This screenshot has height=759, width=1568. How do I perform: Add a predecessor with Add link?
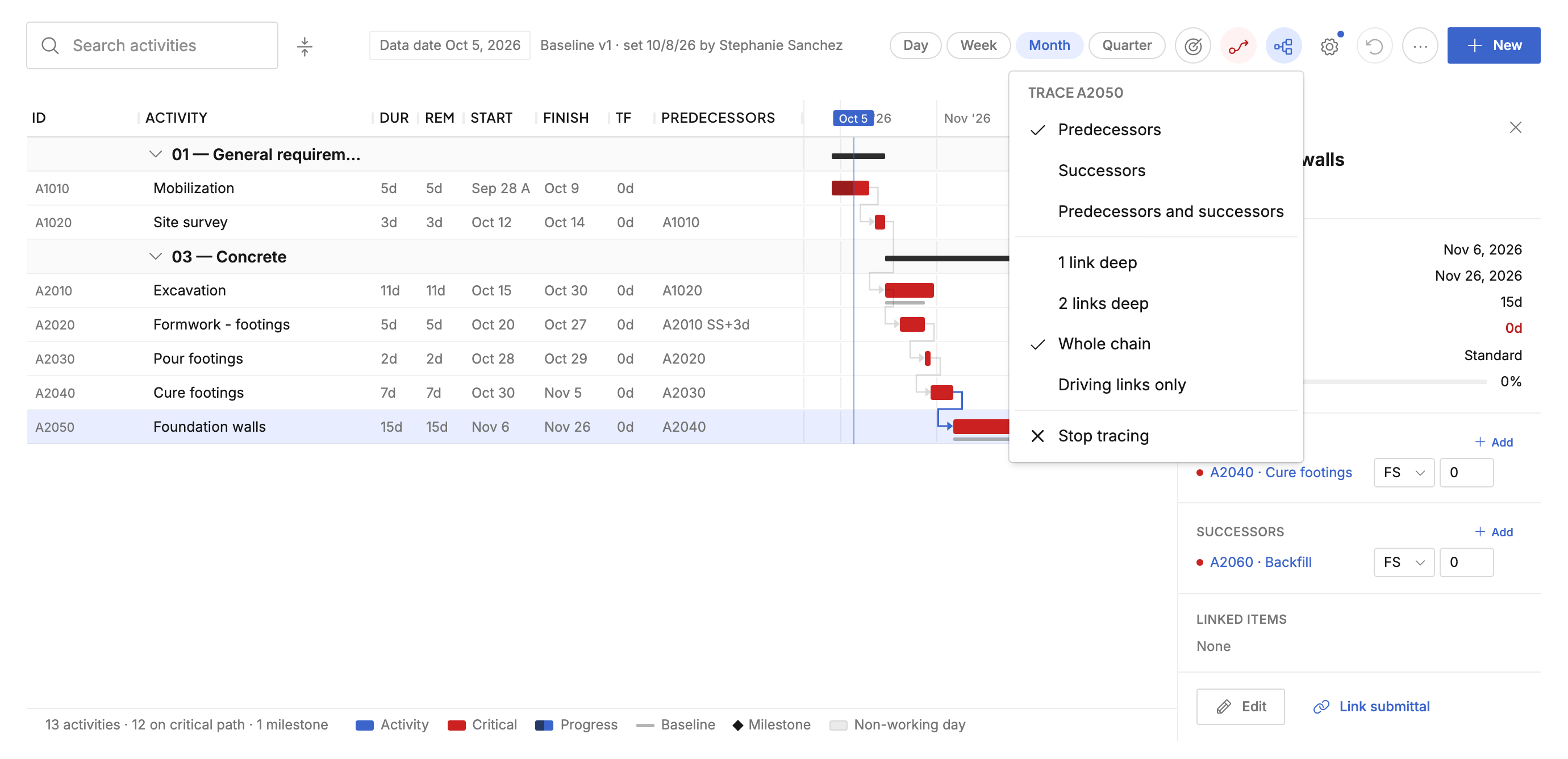click(x=1493, y=443)
